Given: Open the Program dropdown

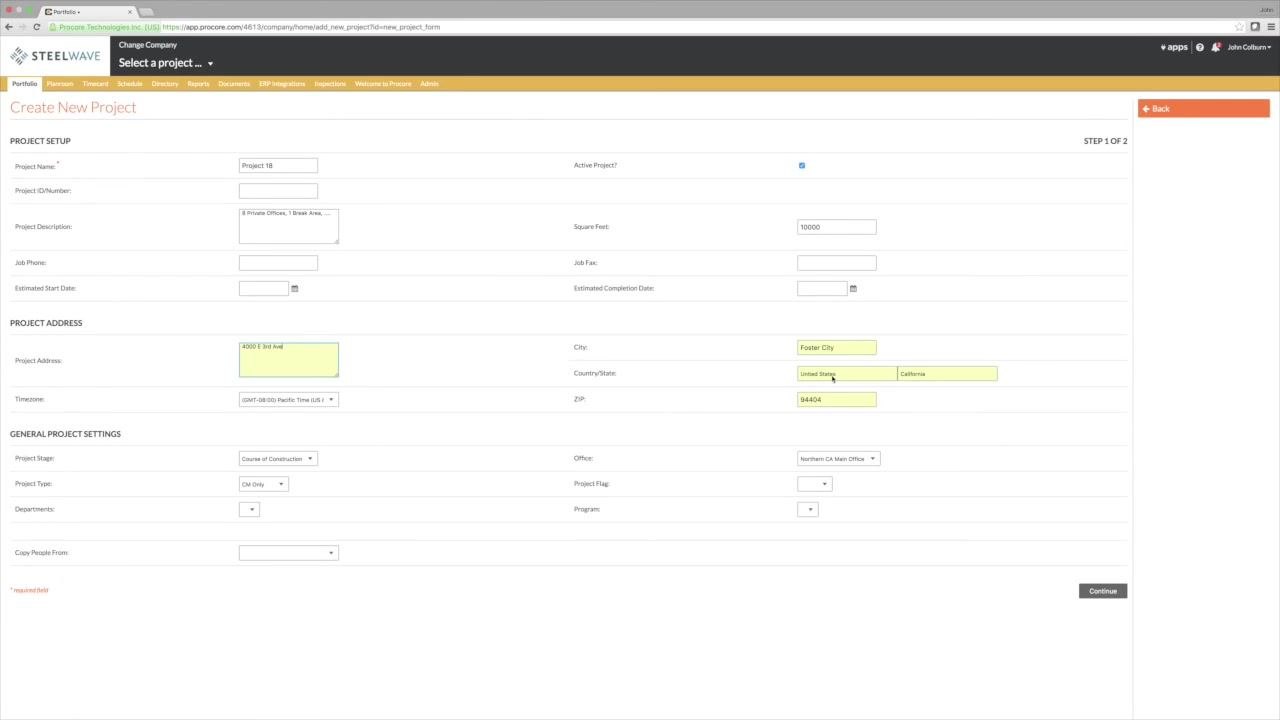Looking at the screenshot, I should (807, 510).
